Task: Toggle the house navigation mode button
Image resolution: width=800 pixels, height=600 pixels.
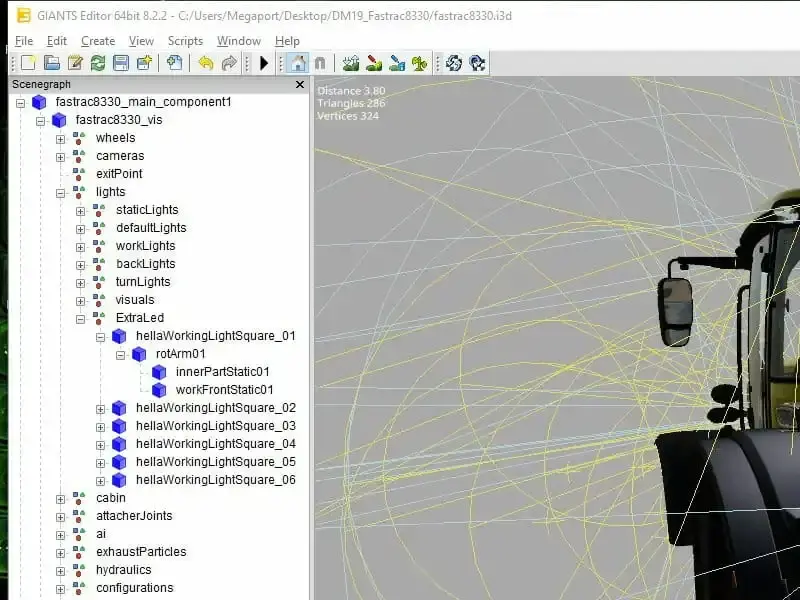Action: point(298,63)
